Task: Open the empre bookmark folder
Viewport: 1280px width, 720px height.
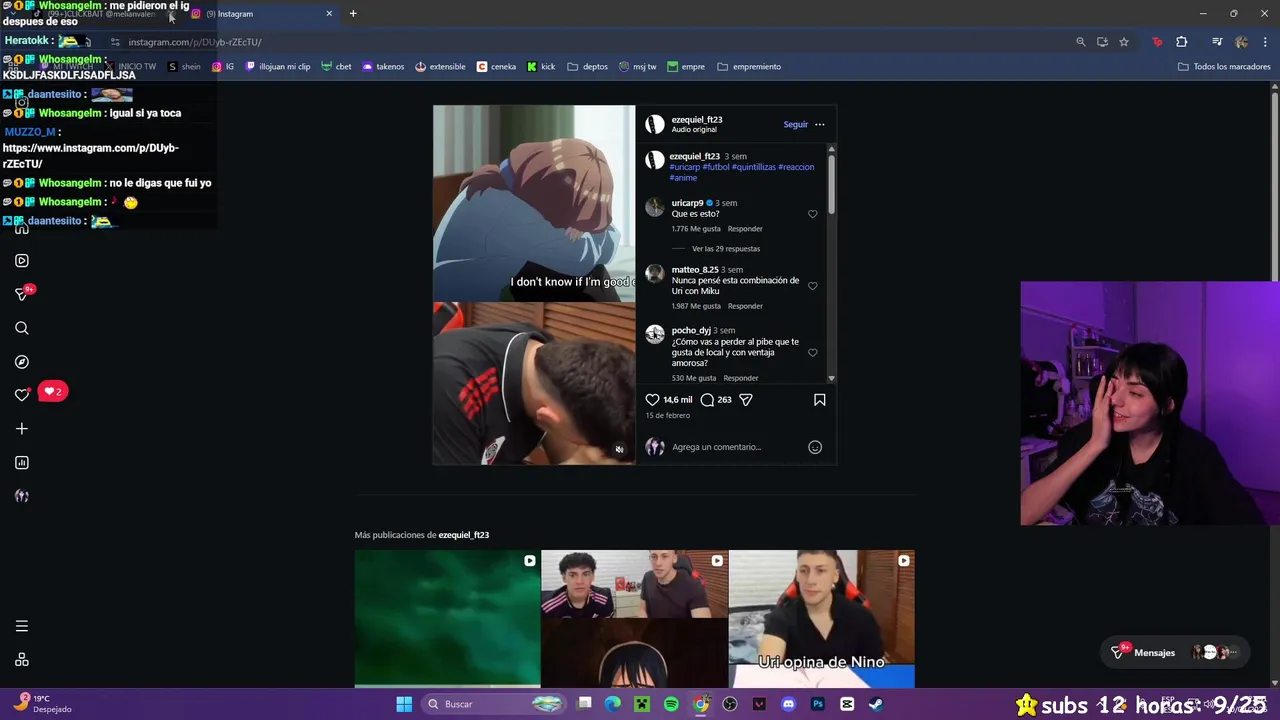Action: tap(686, 67)
